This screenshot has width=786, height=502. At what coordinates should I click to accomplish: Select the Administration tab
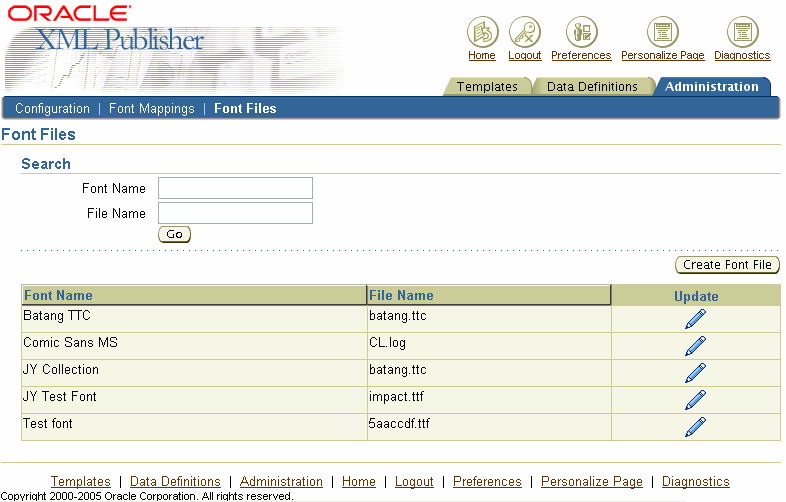pyautogui.click(x=711, y=86)
